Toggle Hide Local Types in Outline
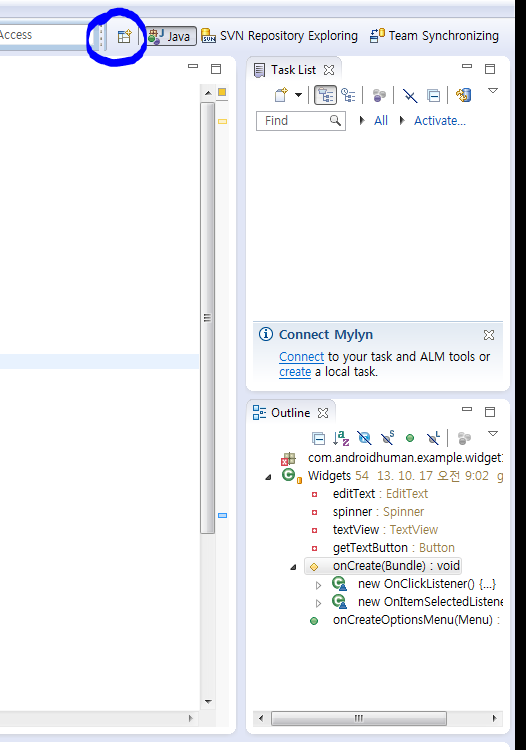This screenshot has height=750, width=526. 433,437
